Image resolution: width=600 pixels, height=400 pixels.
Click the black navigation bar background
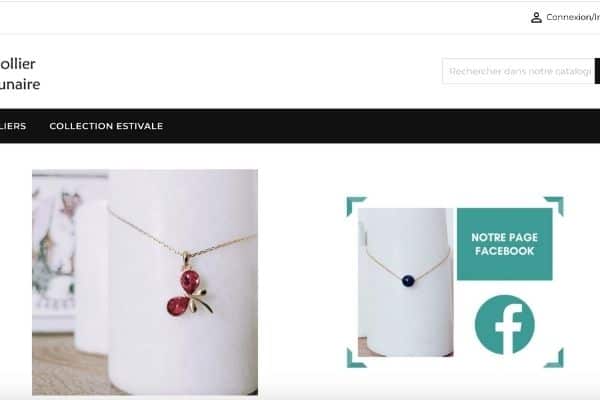point(344,126)
